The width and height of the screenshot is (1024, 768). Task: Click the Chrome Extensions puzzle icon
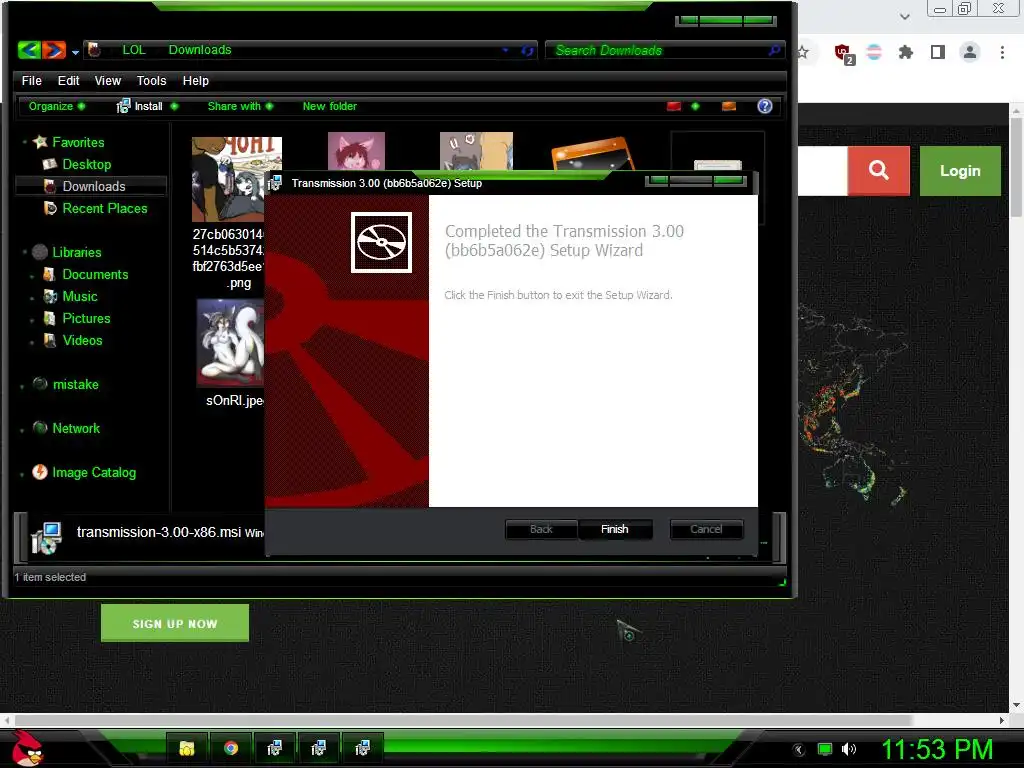click(x=906, y=52)
